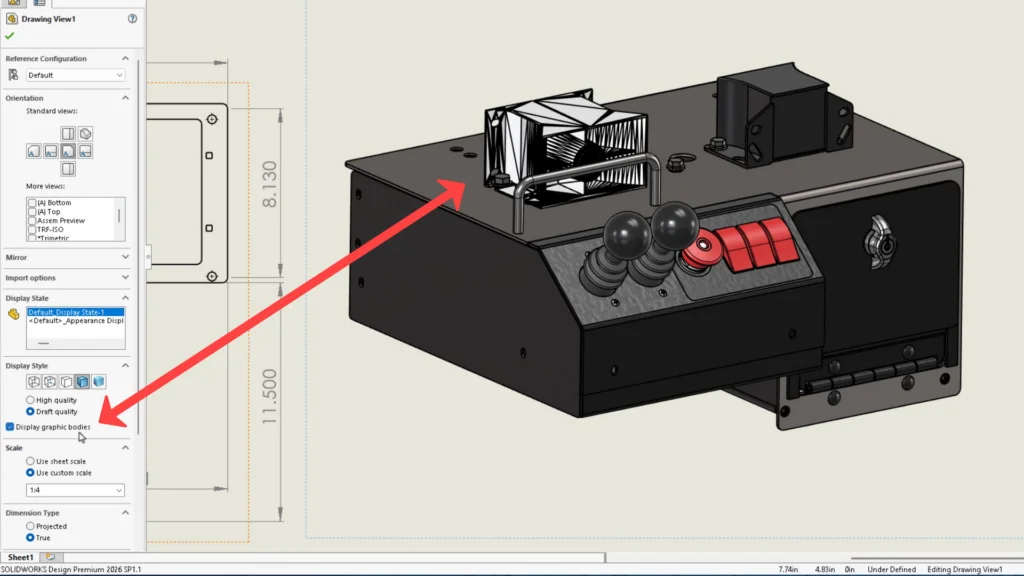Select the Isometric standard view icon
The height and width of the screenshot is (576, 1024).
[86, 133]
